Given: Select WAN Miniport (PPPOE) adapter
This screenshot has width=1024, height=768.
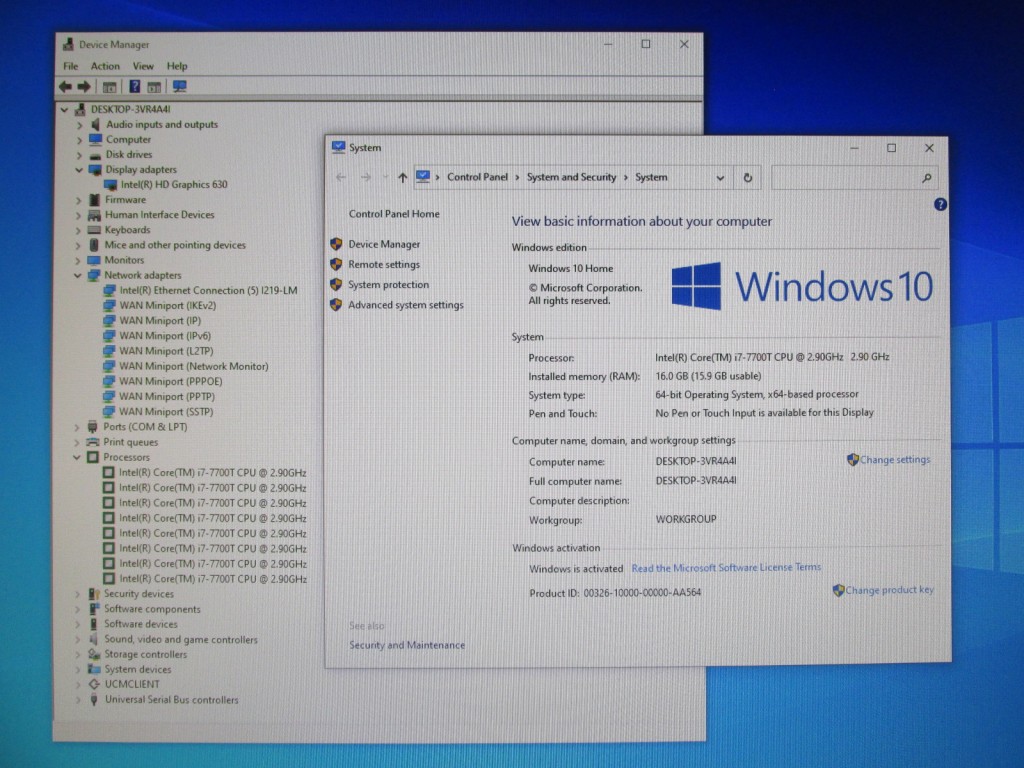Looking at the screenshot, I should (x=170, y=381).
